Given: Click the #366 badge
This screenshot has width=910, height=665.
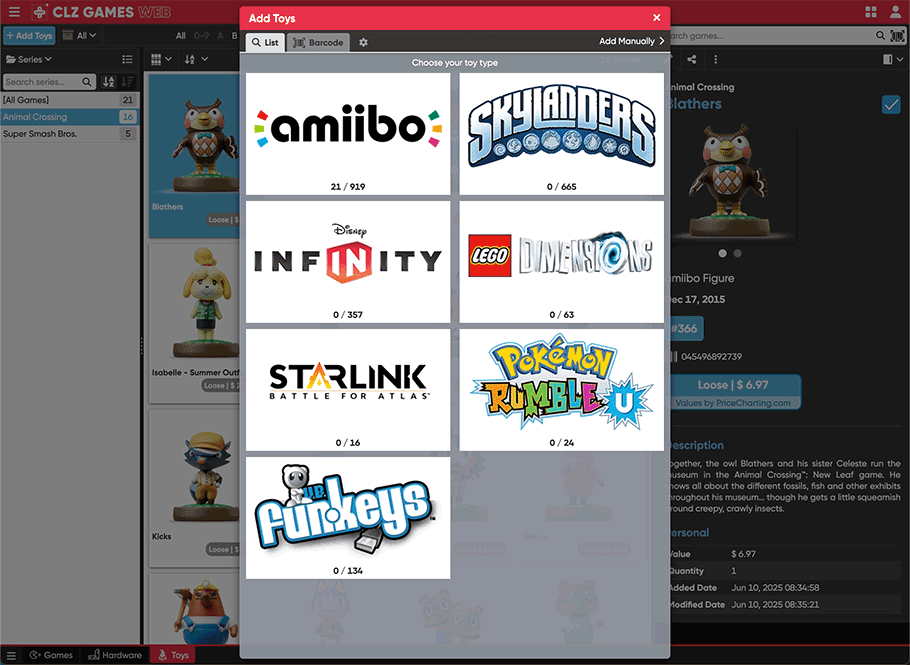Looking at the screenshot, I should (x=686, y=328).
